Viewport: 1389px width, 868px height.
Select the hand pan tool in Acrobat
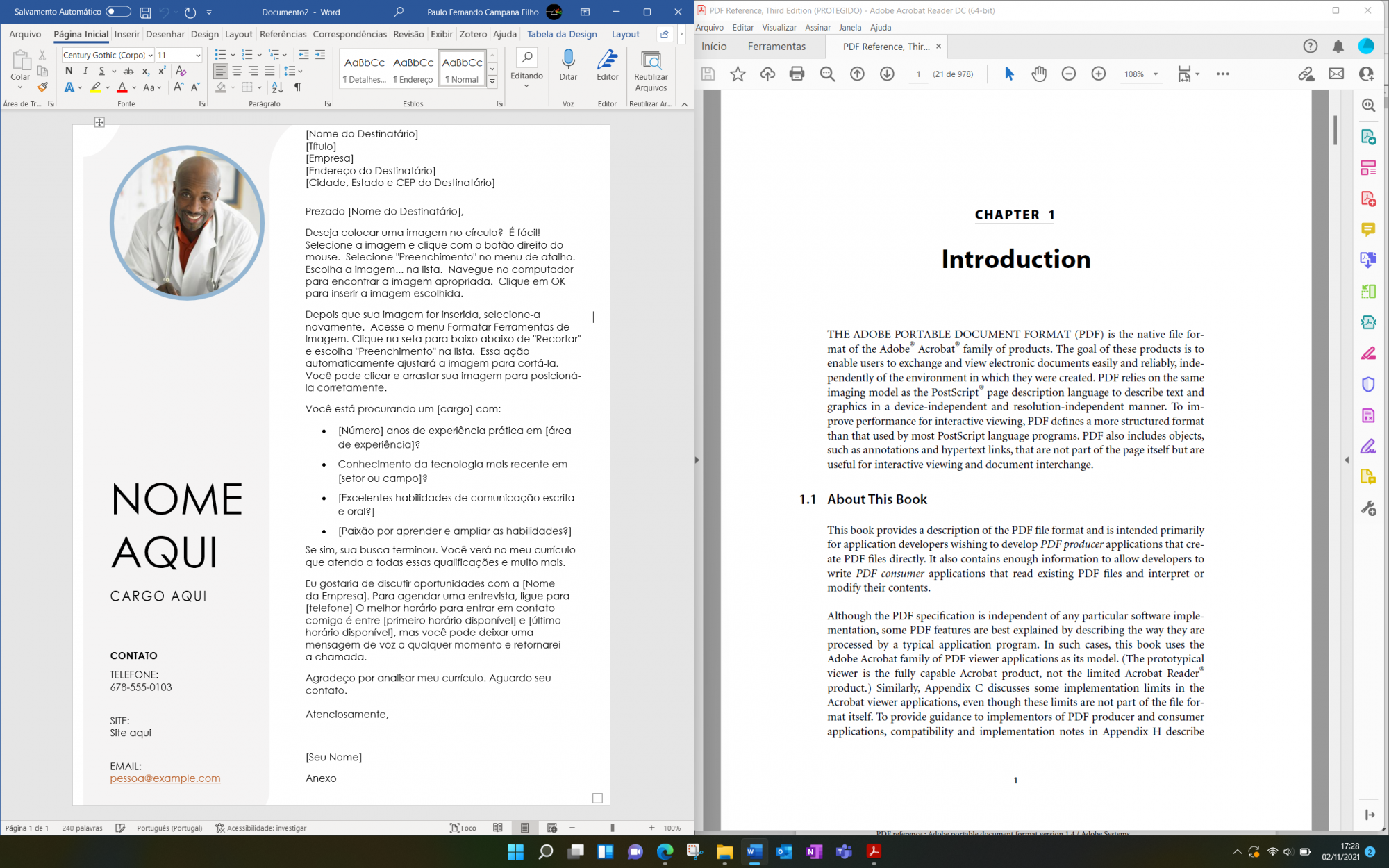click(x=1039, y=74)
